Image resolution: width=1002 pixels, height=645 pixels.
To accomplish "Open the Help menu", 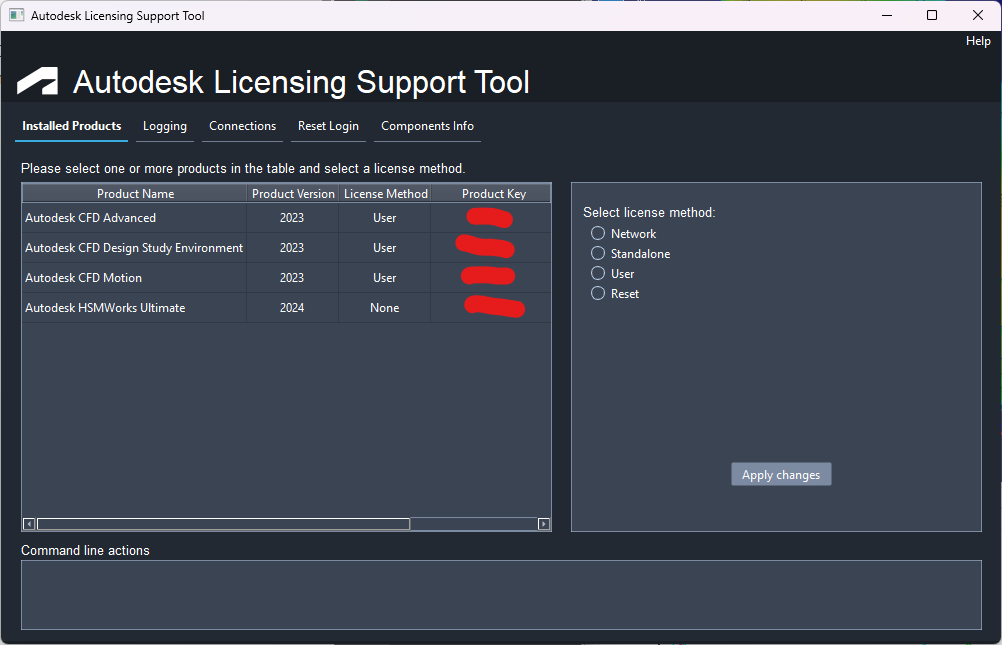I will pos(977,40).
